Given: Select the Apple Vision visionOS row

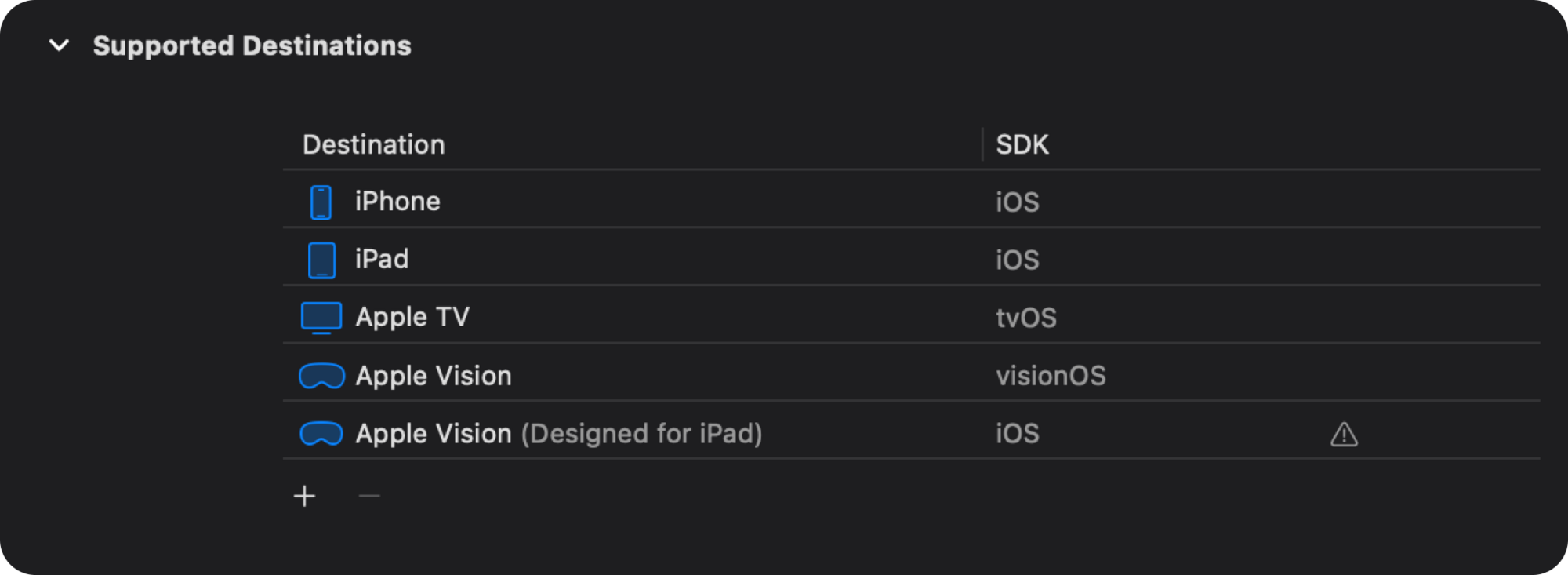Looking at the screenshot, I should click(x=434, y=376).
